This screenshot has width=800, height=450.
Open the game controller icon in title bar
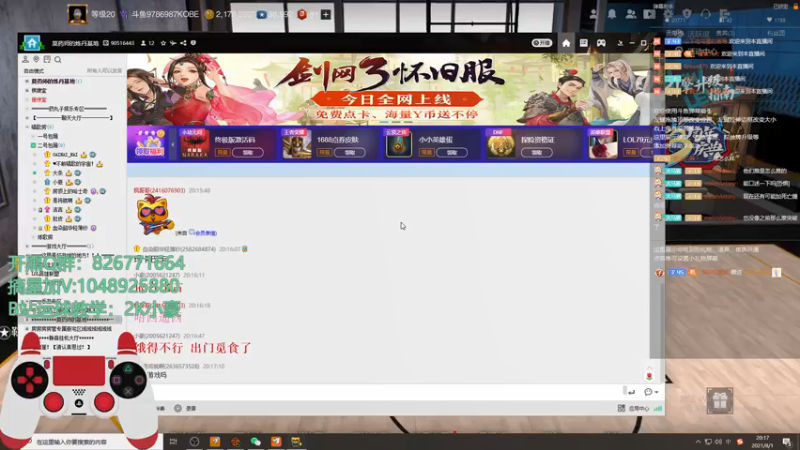601,43
